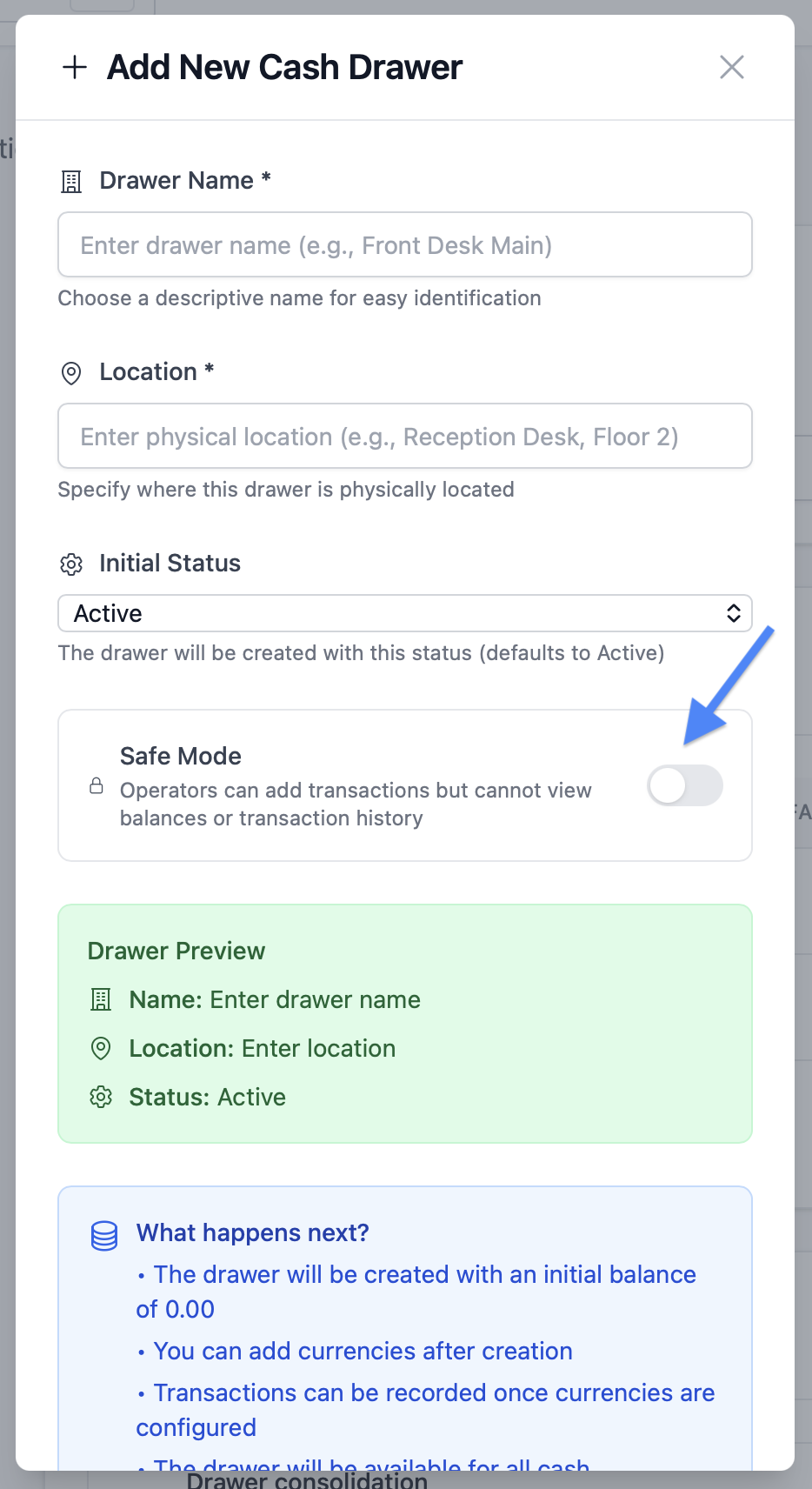This screenshot has height=1489, width=812.
Task: Click the Initial Status label text
Action: pos(170,564)
